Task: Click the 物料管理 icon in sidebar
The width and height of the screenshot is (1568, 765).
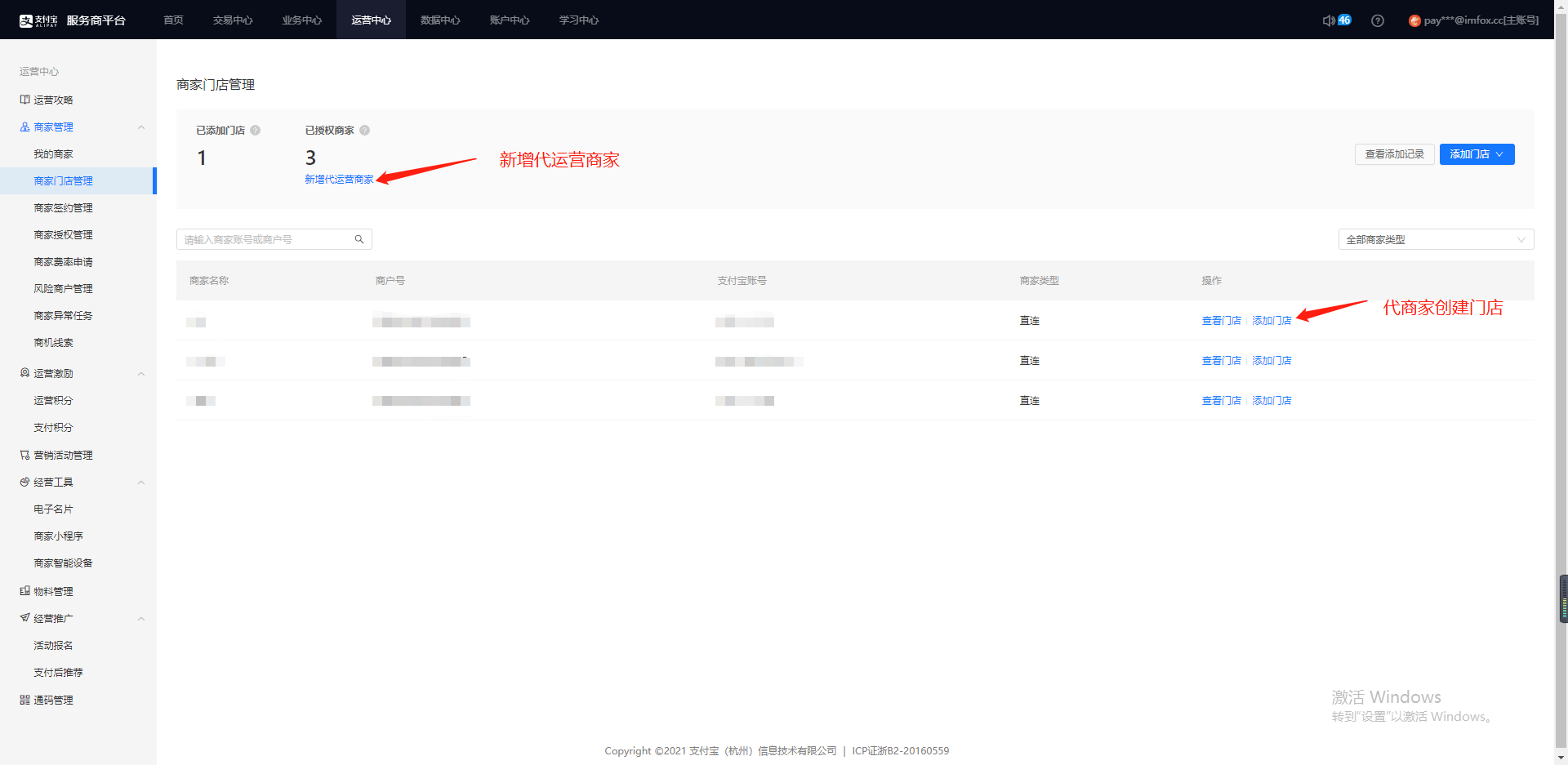Action: (x=24, y=591)
